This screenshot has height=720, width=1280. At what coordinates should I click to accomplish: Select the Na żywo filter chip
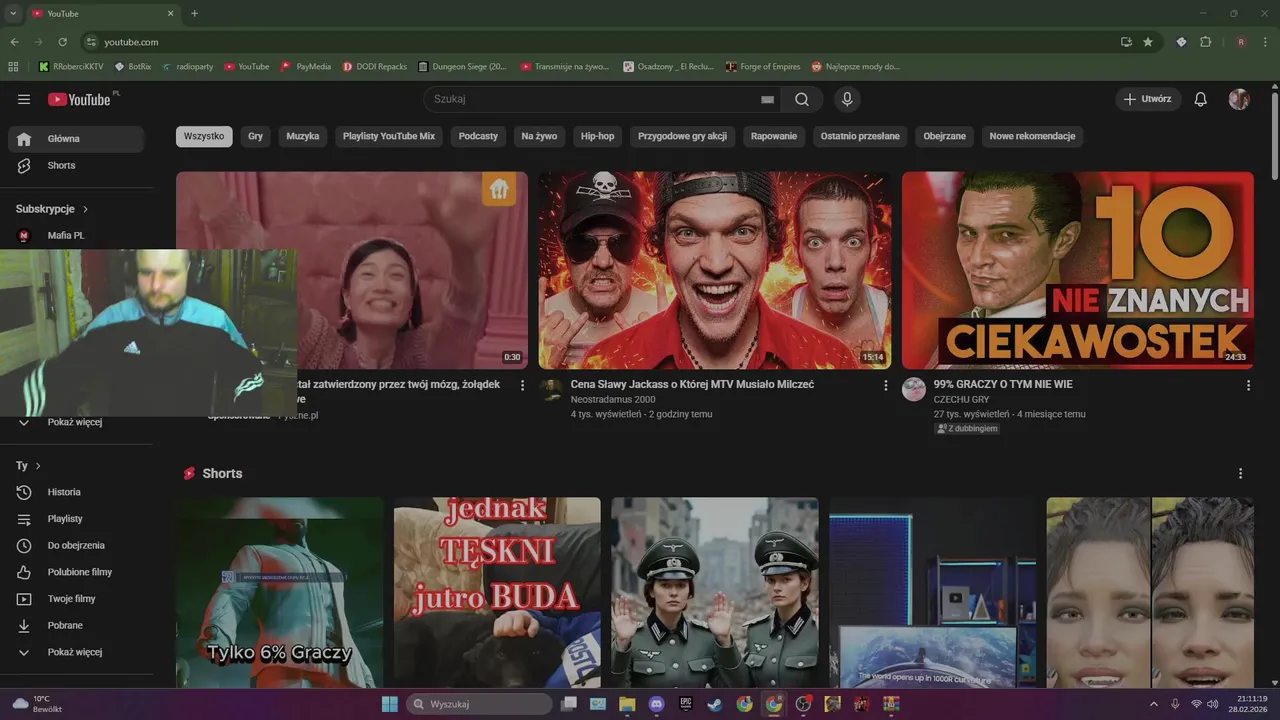540,136
